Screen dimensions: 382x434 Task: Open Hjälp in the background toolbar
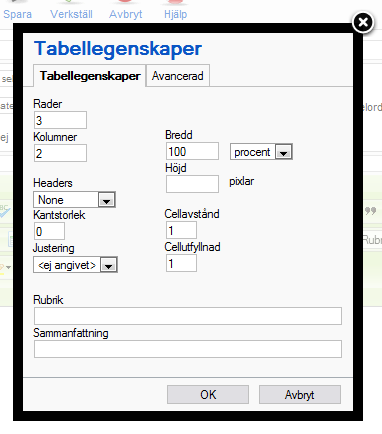point(176,14)
